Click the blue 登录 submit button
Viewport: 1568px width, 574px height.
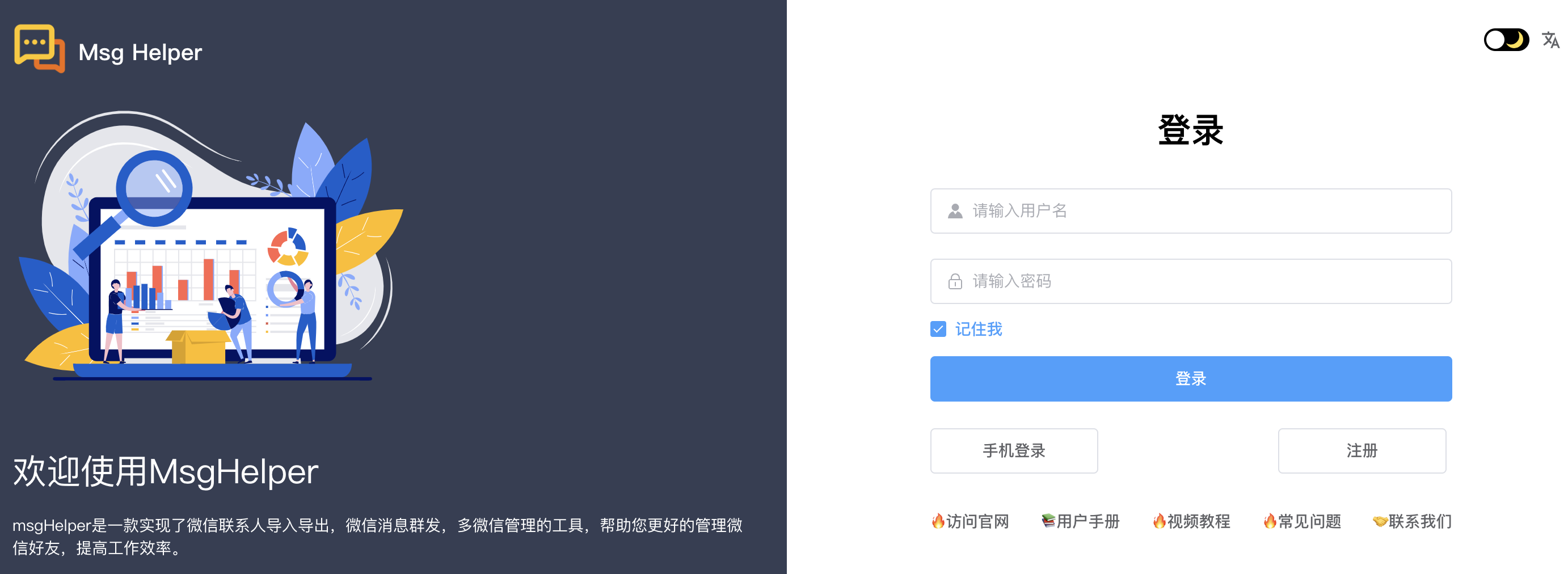click(x=1191, y=379)
